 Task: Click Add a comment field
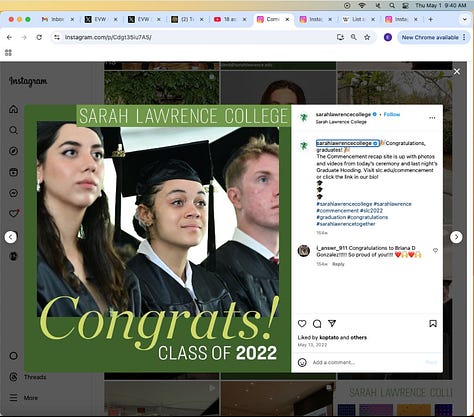(367, 362)
